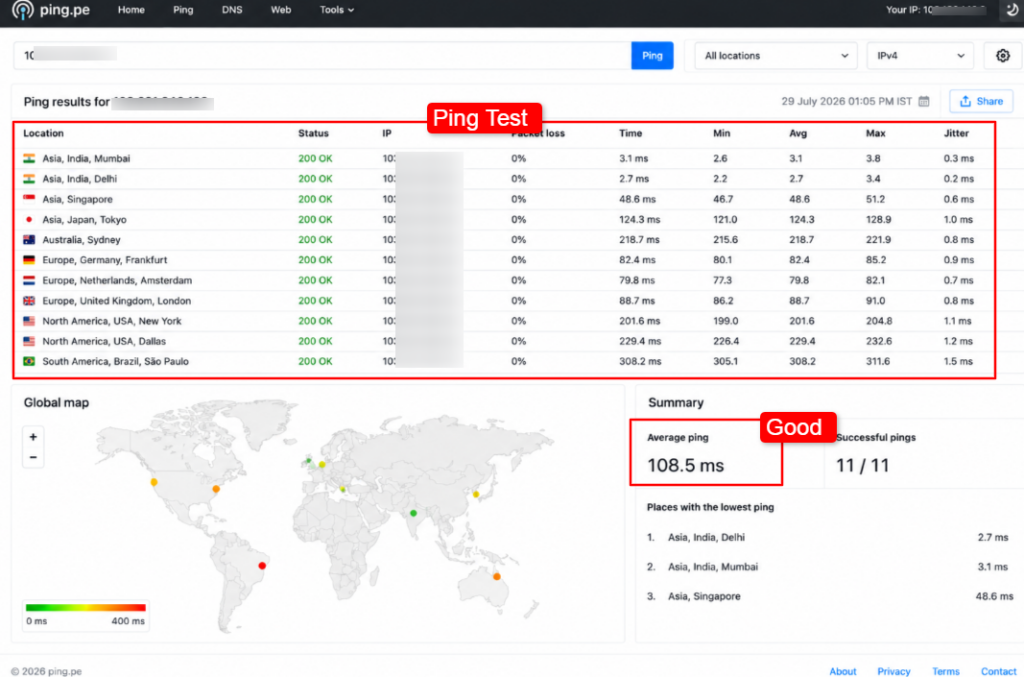1024x677 pixels.
Task: Click the date 29 July 2026 timestamp
Action: 846,101
